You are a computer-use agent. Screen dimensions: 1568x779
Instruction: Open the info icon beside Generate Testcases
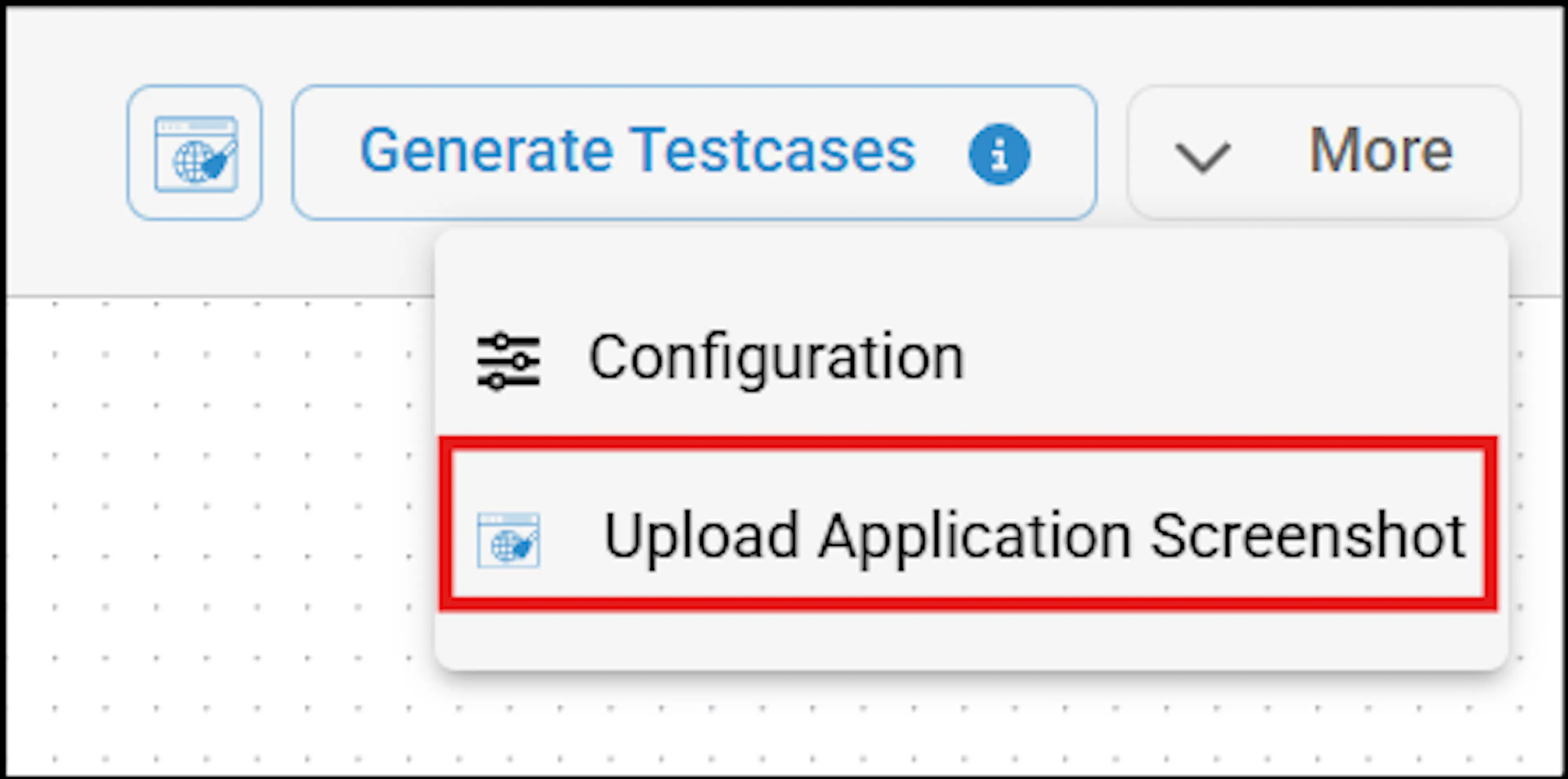click(999, 154)
